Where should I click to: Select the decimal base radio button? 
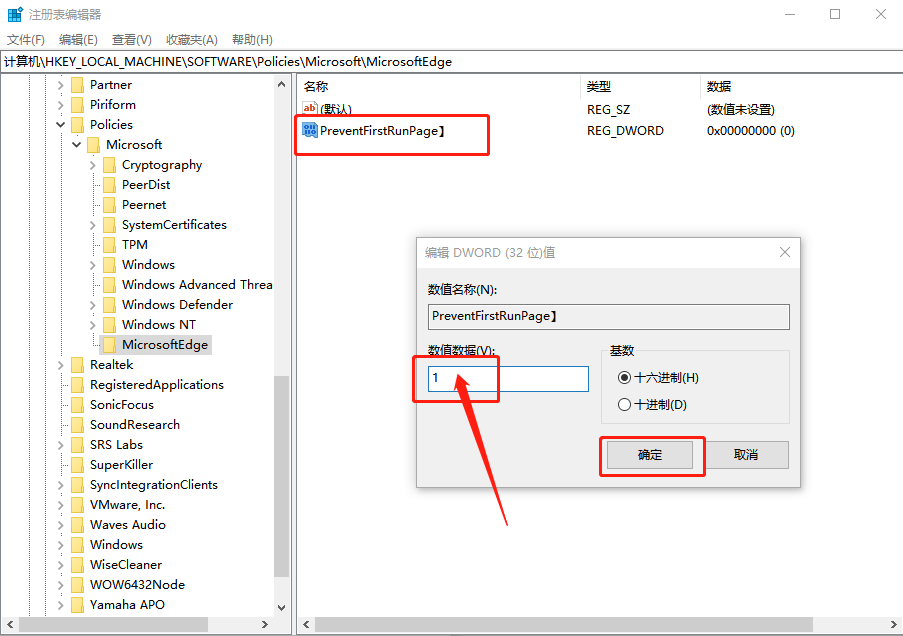point(624,404)
